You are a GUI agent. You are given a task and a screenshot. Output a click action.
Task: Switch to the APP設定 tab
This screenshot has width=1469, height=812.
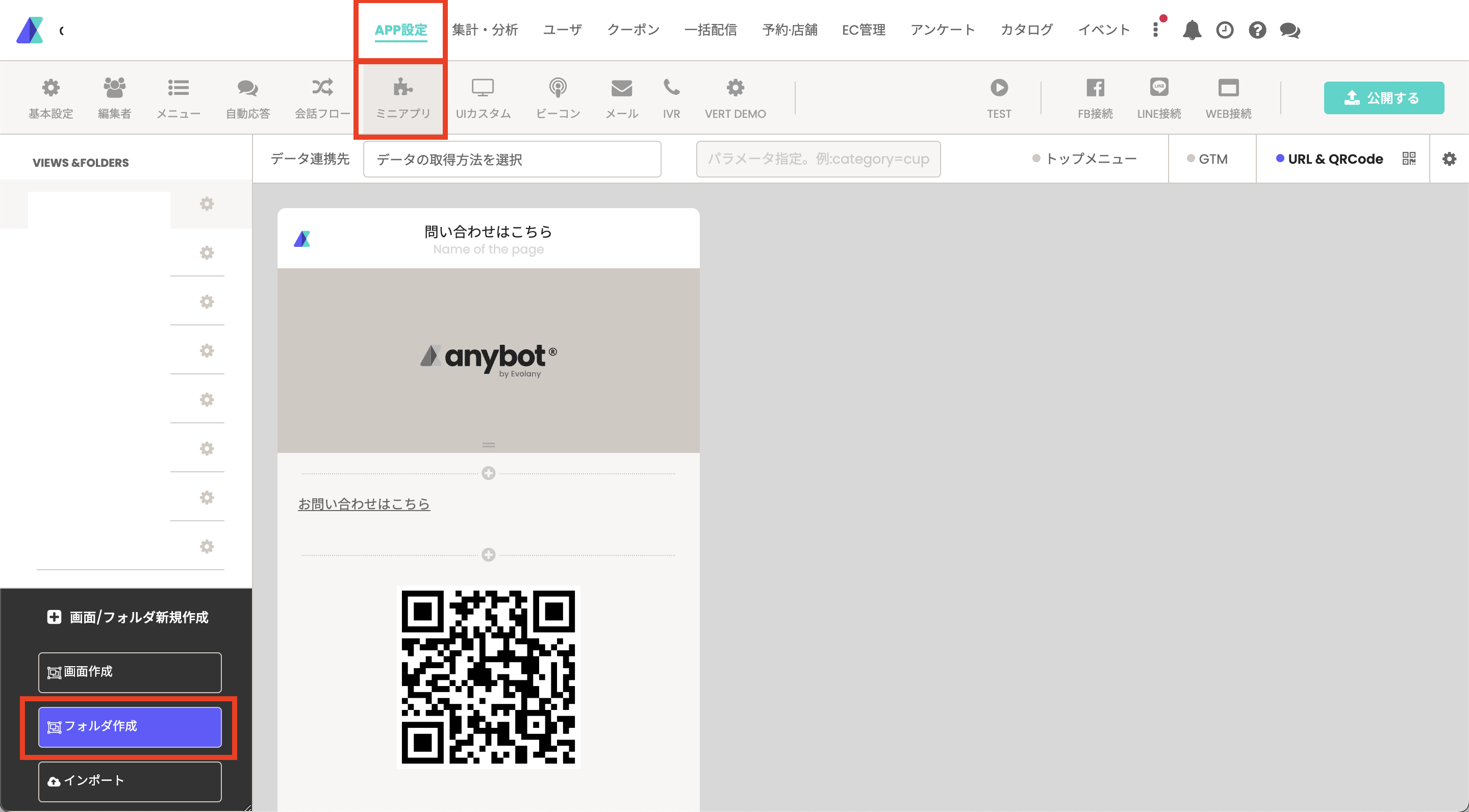click(401, 30)
